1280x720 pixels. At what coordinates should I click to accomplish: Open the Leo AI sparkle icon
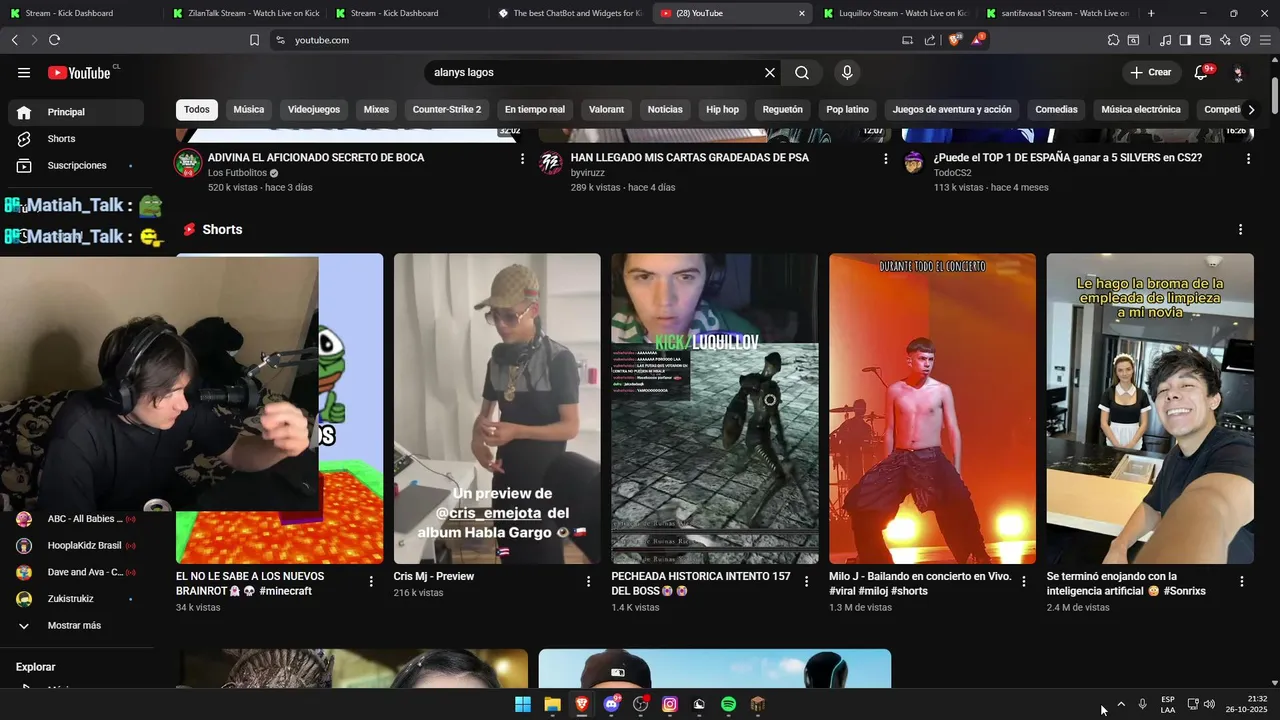1225,40
